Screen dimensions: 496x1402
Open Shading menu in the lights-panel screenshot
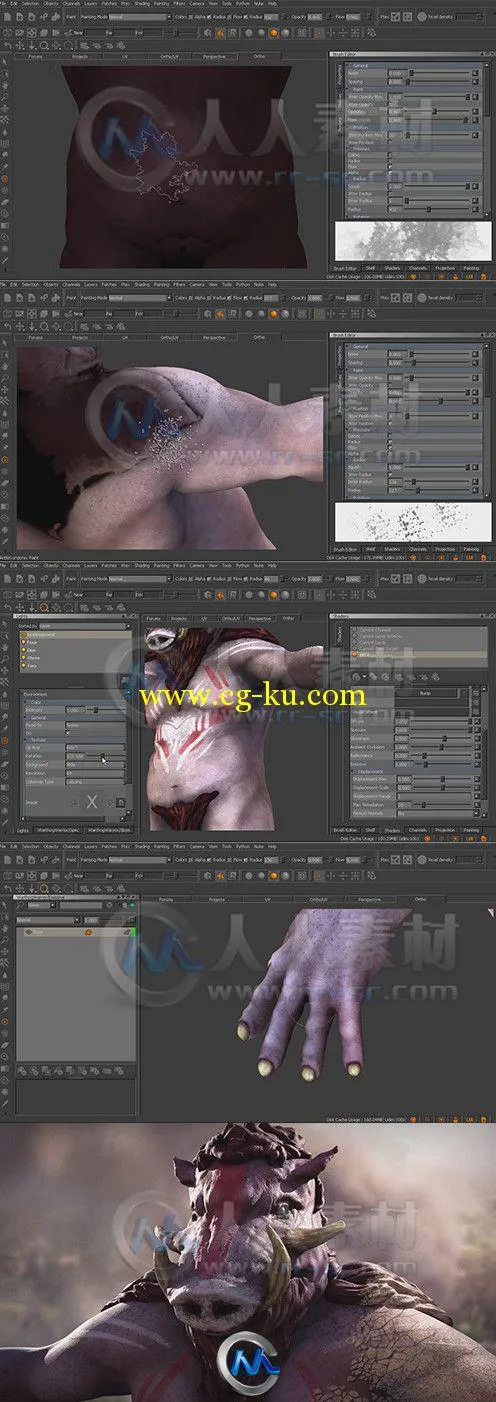pos(141,568)
